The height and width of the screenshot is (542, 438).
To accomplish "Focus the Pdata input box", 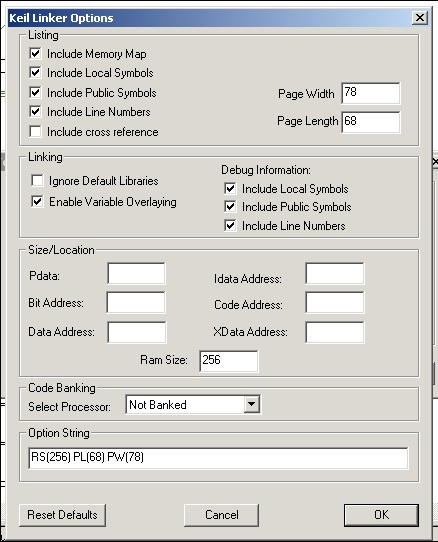I will 136,273.
